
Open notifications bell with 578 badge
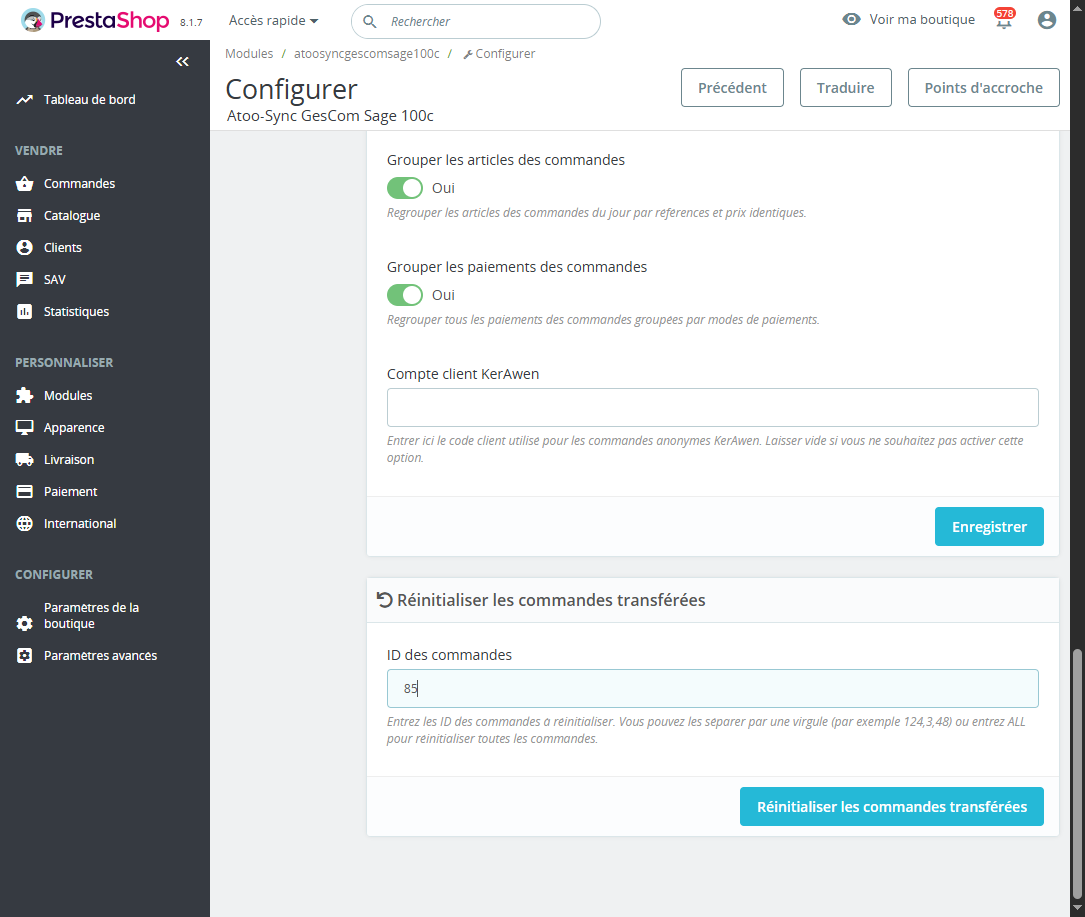coord(1004,19)
